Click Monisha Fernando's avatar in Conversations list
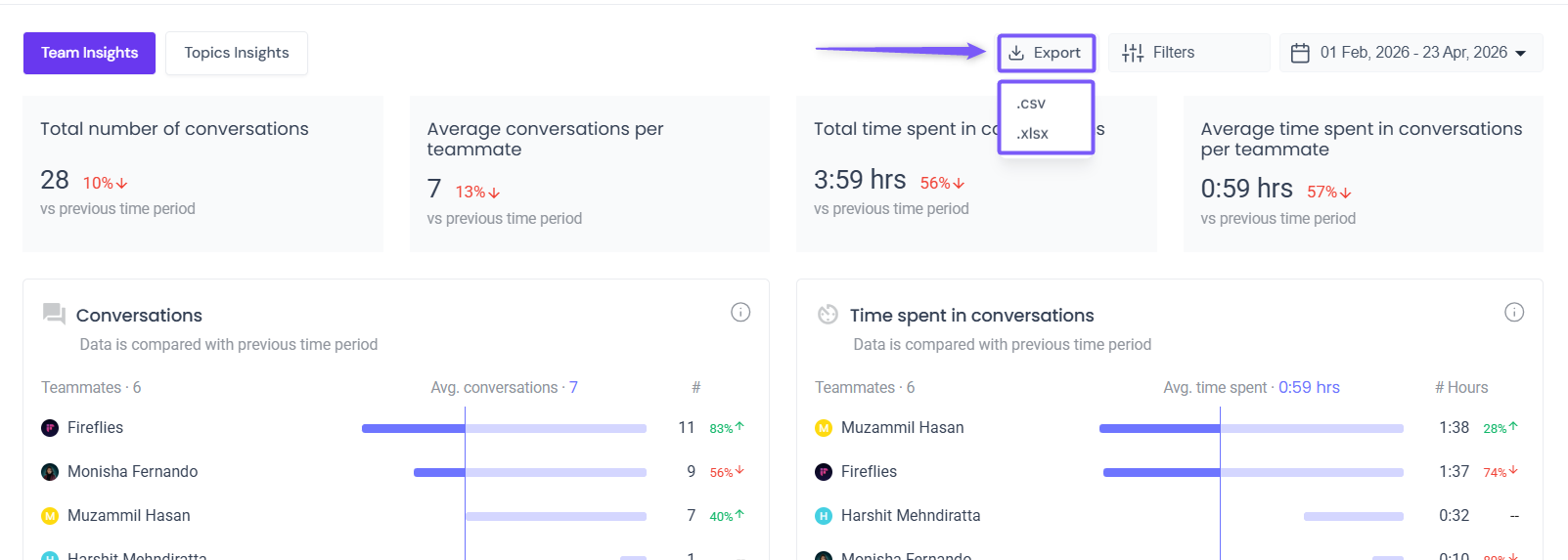 (50, 472)
